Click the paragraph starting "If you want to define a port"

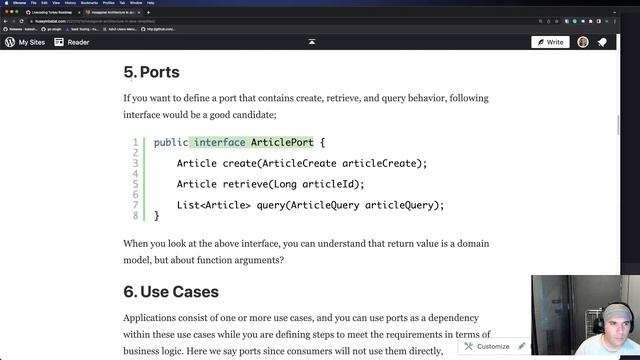coord(306,106)
